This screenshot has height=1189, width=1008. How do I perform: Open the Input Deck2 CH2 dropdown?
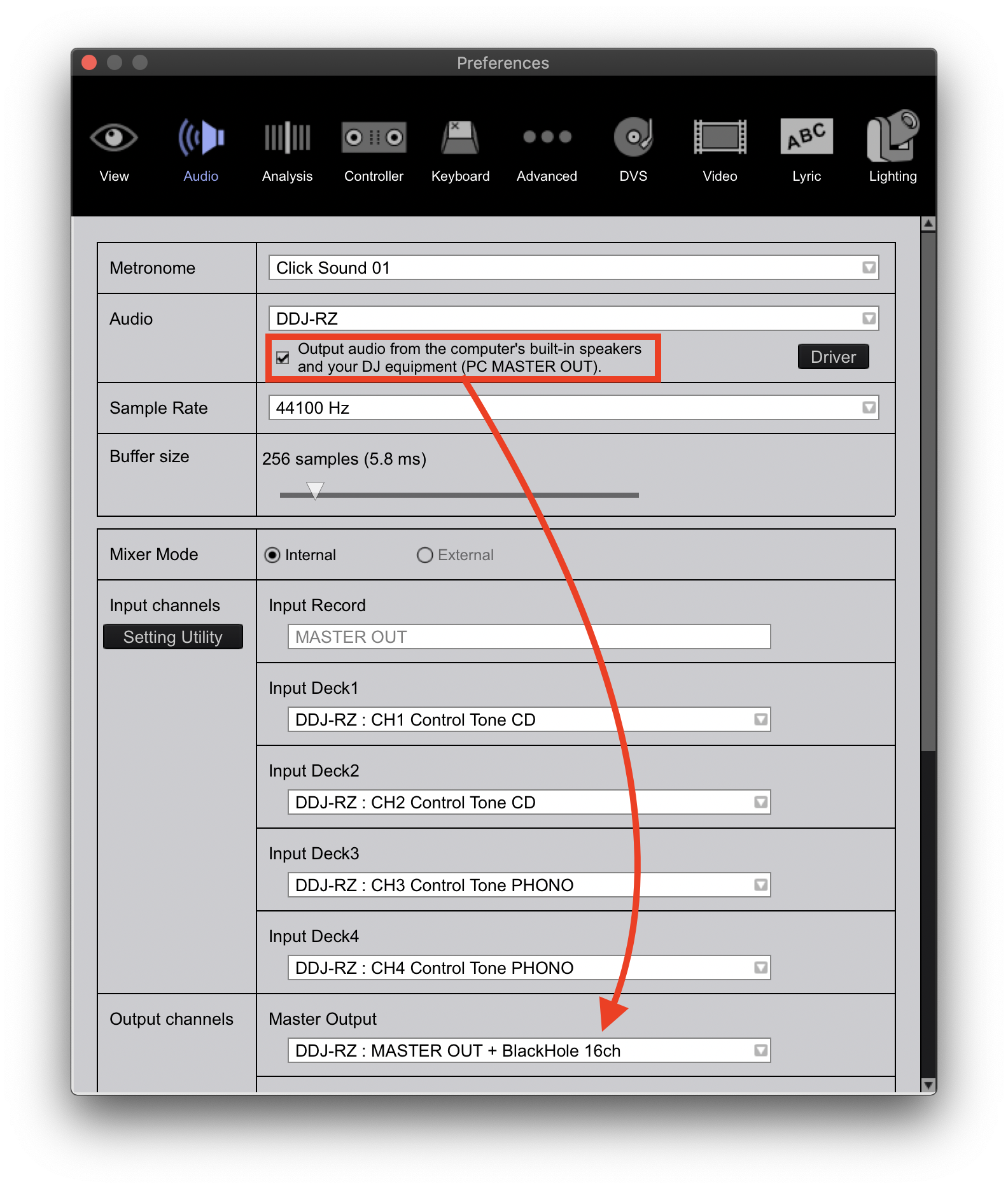click(529, 802)
